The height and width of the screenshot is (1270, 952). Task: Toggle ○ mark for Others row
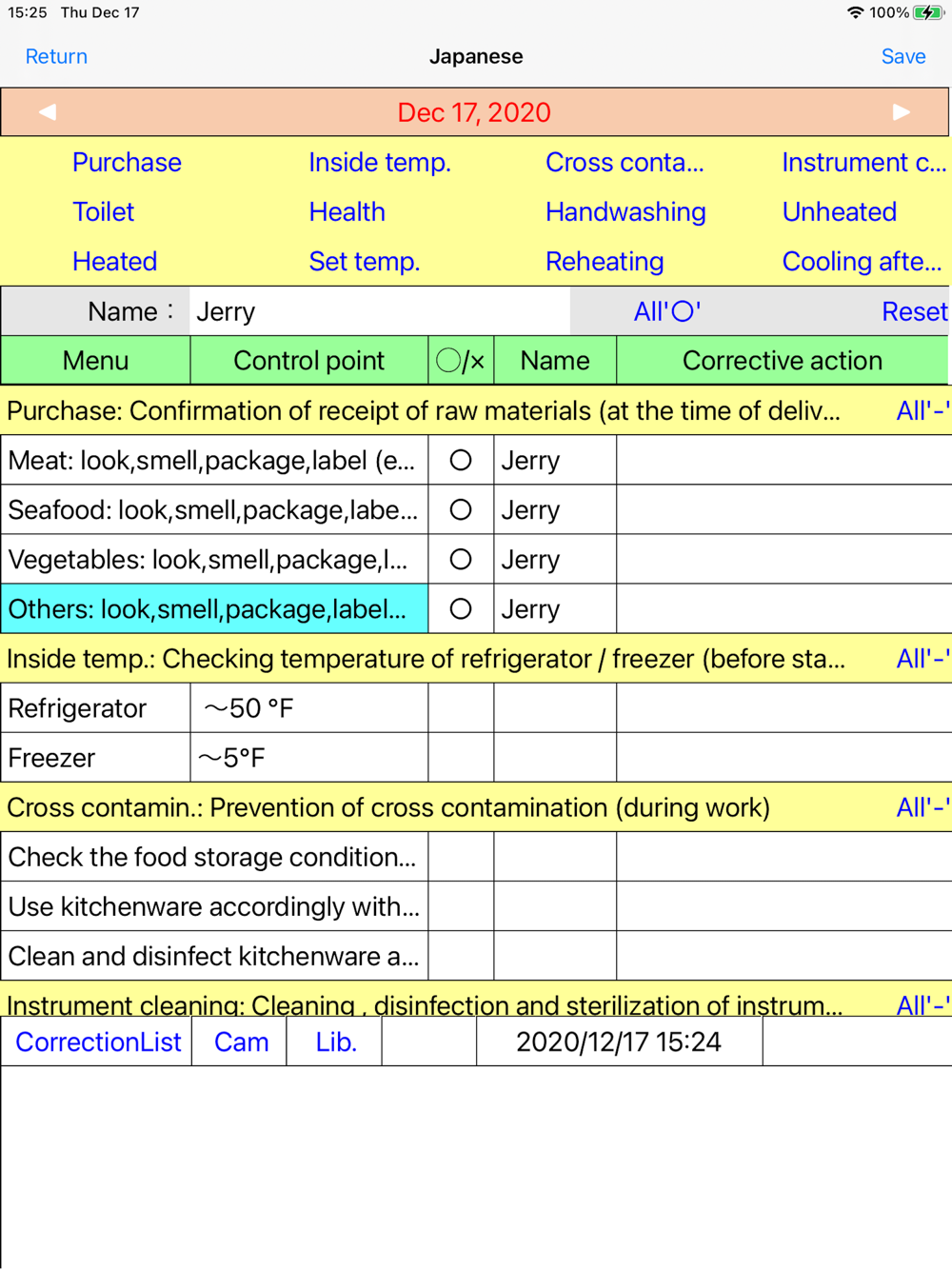461,609
